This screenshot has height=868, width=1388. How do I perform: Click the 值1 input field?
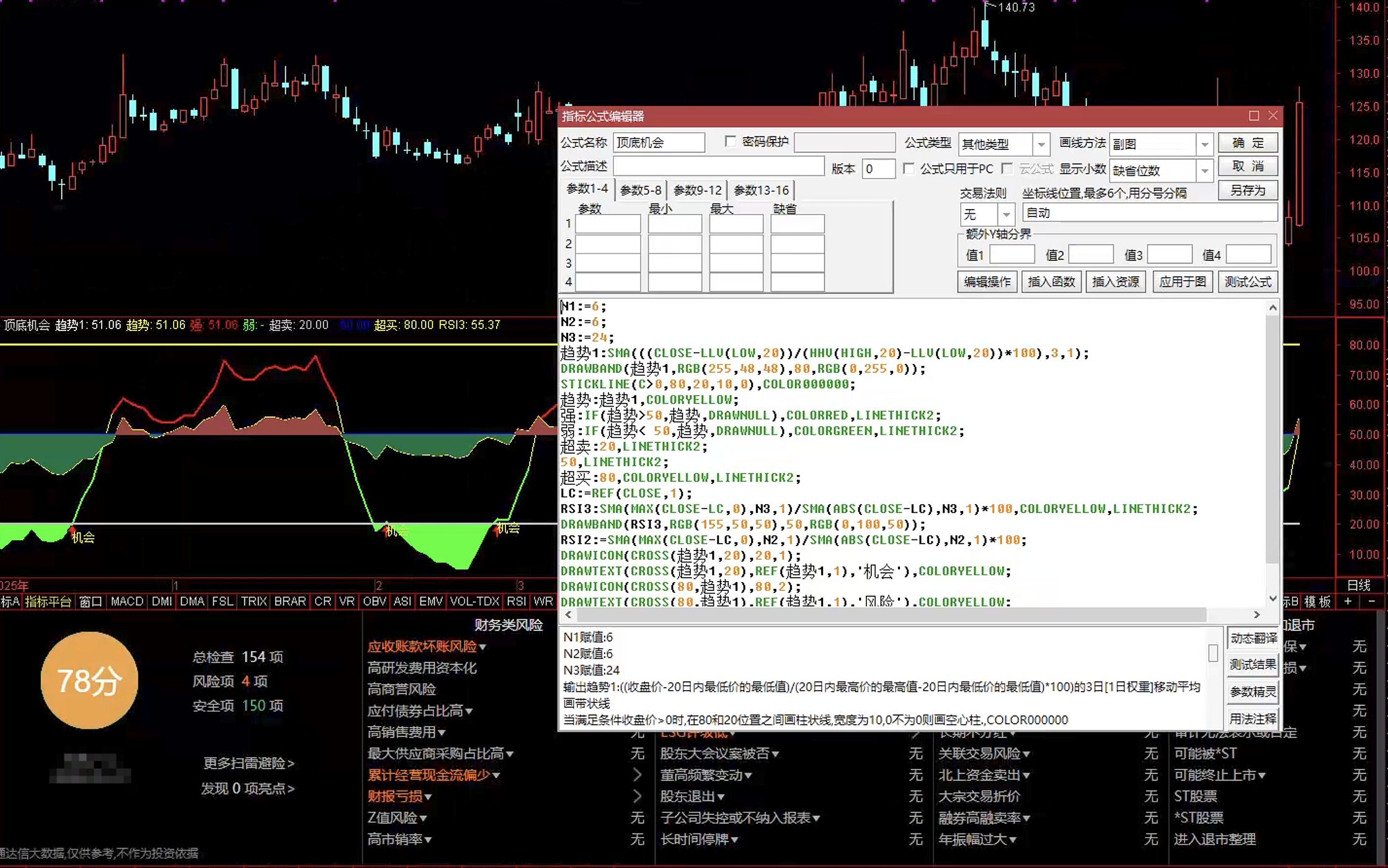coord(1012,254)
